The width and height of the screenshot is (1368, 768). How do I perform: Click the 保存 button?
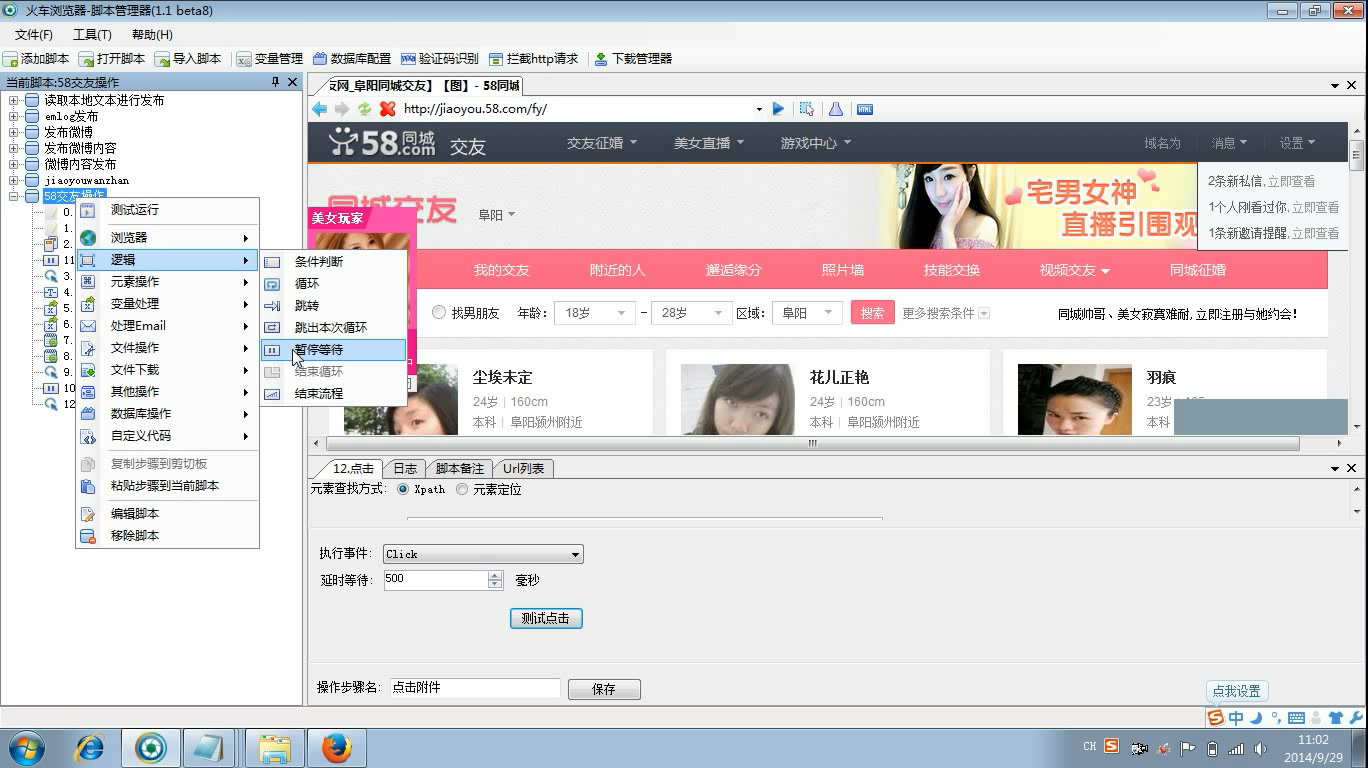(x=604, y=690)
